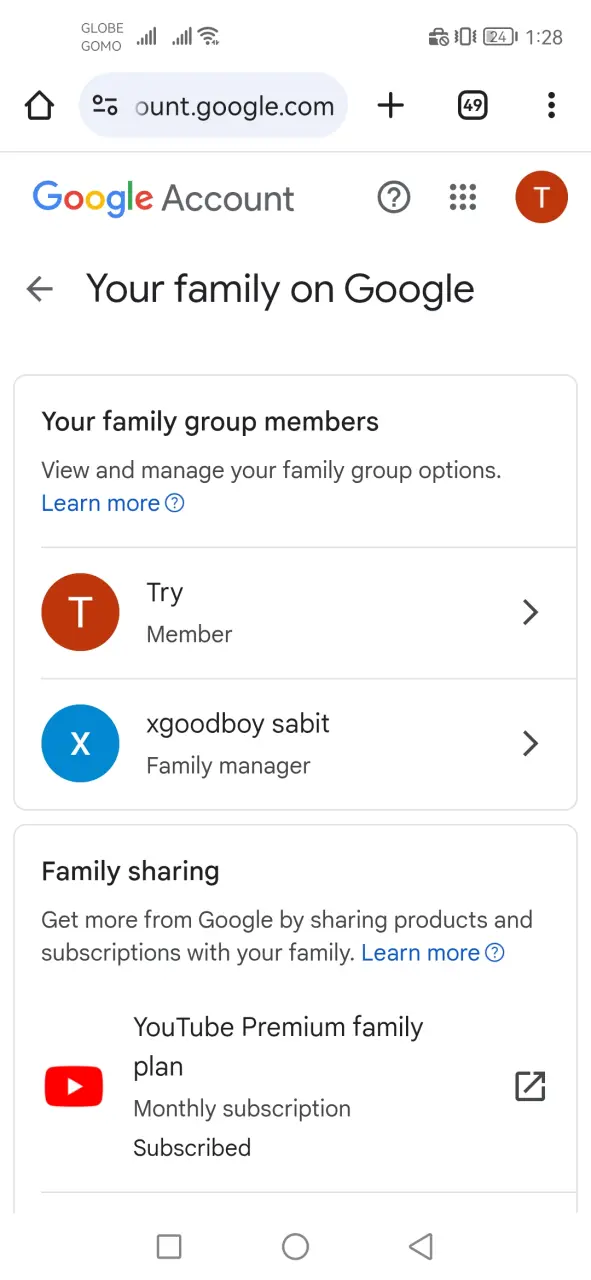Expand member Try with chevron
The width and height of the screenshot is (591, 1280).
pos(531,612)
